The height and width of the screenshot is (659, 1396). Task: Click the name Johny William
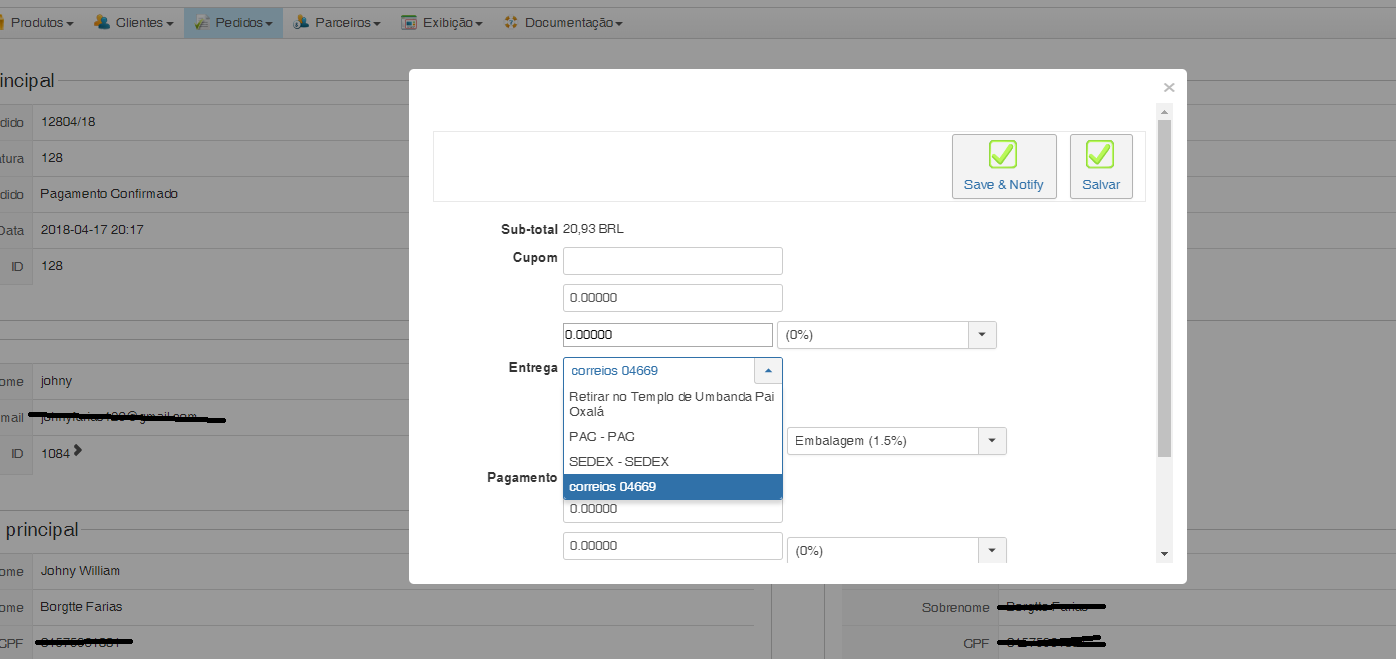[x=80, y=571]
